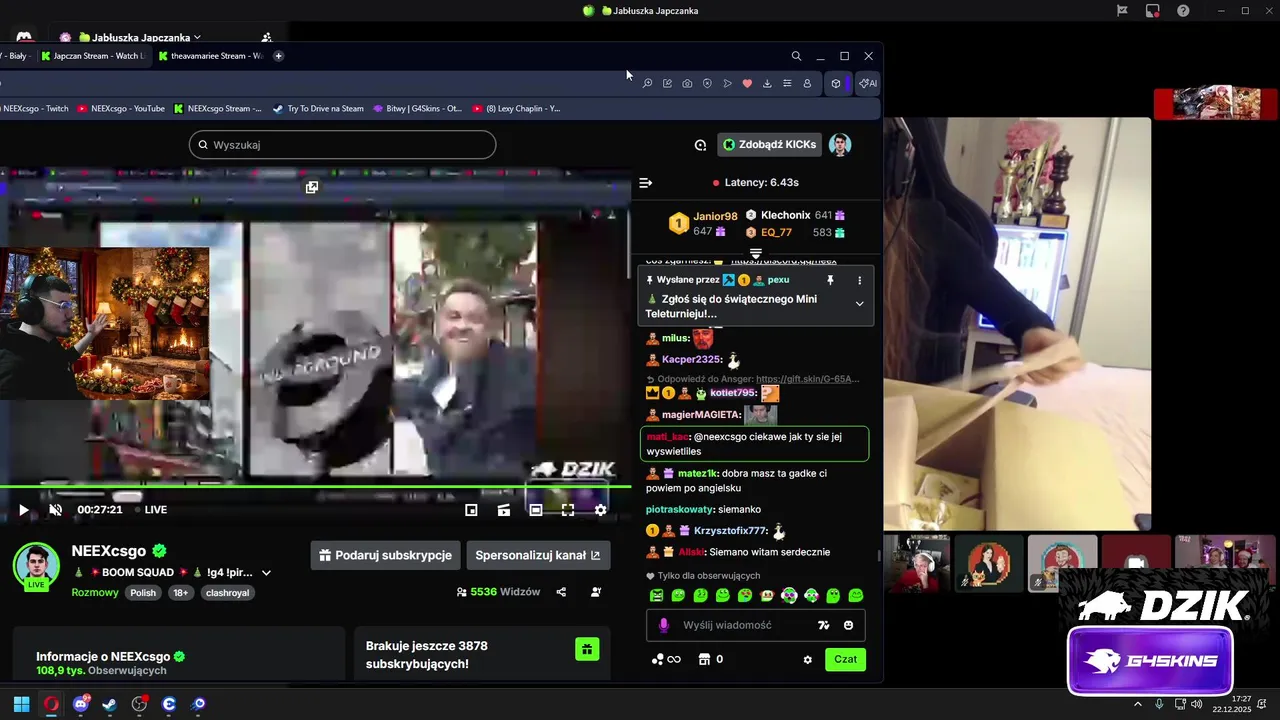Click the tray volume speaker icon
Screen dimensions: 1280x720
(1197, 704)
